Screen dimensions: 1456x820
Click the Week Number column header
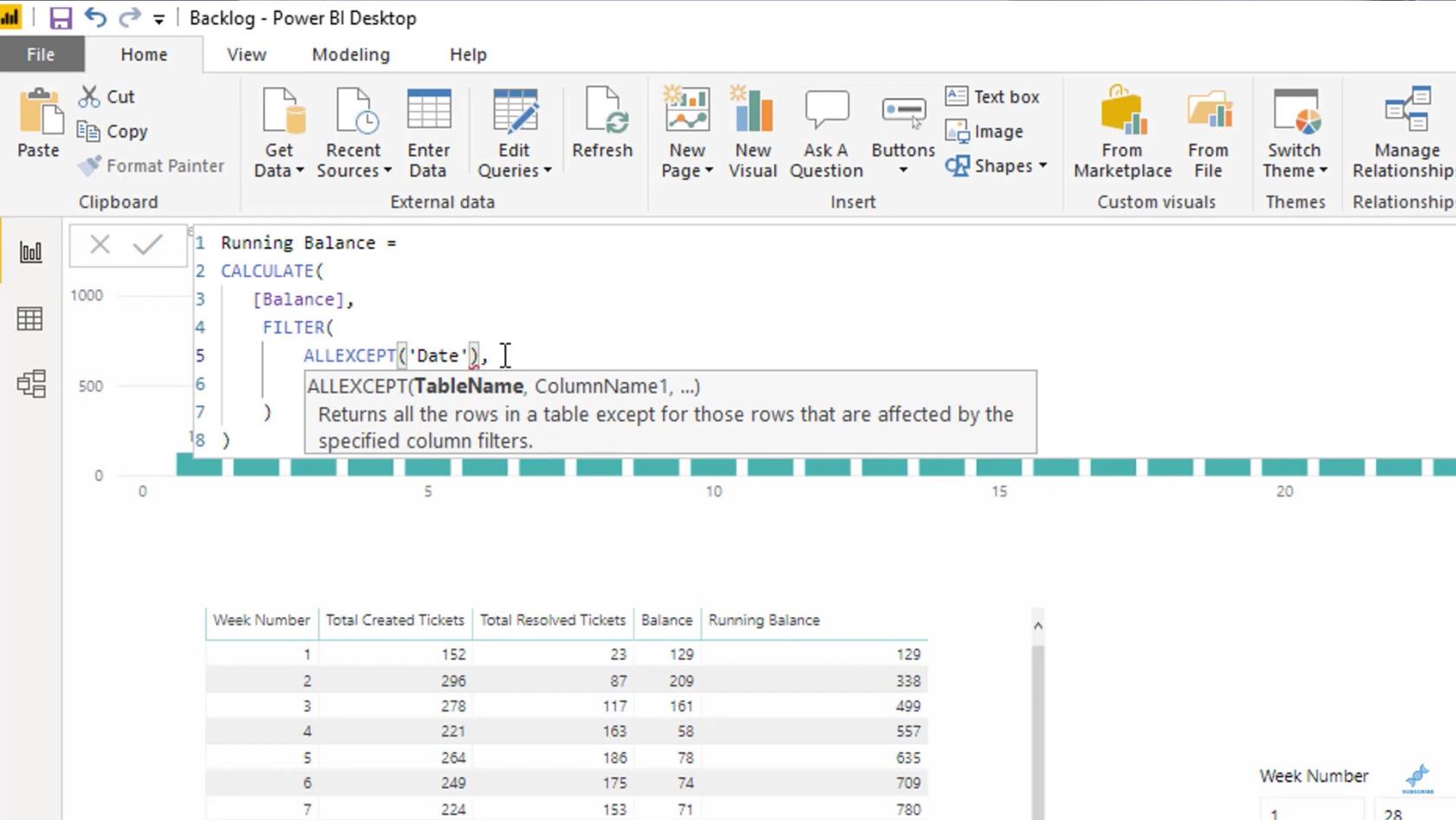click(x=262, y=621)
